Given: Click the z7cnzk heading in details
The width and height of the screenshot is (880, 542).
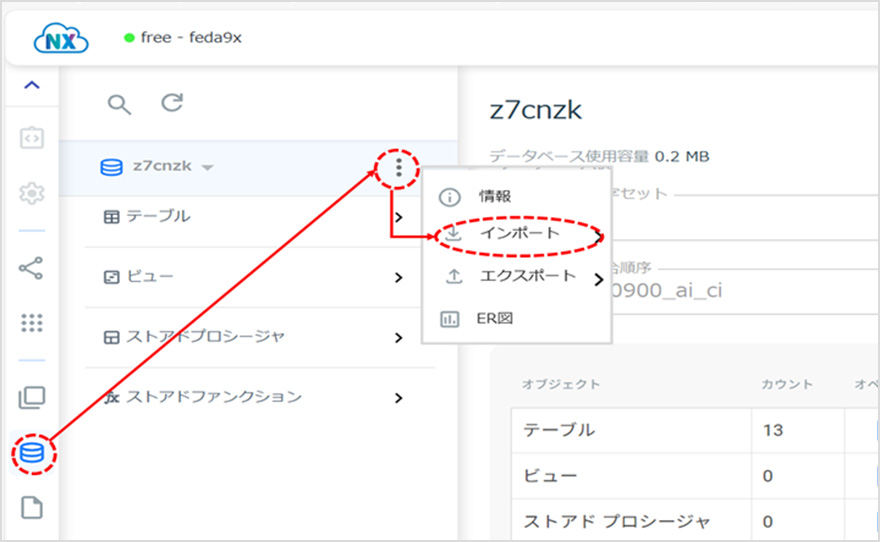Looking at the screenshot, I should point(535,110).
